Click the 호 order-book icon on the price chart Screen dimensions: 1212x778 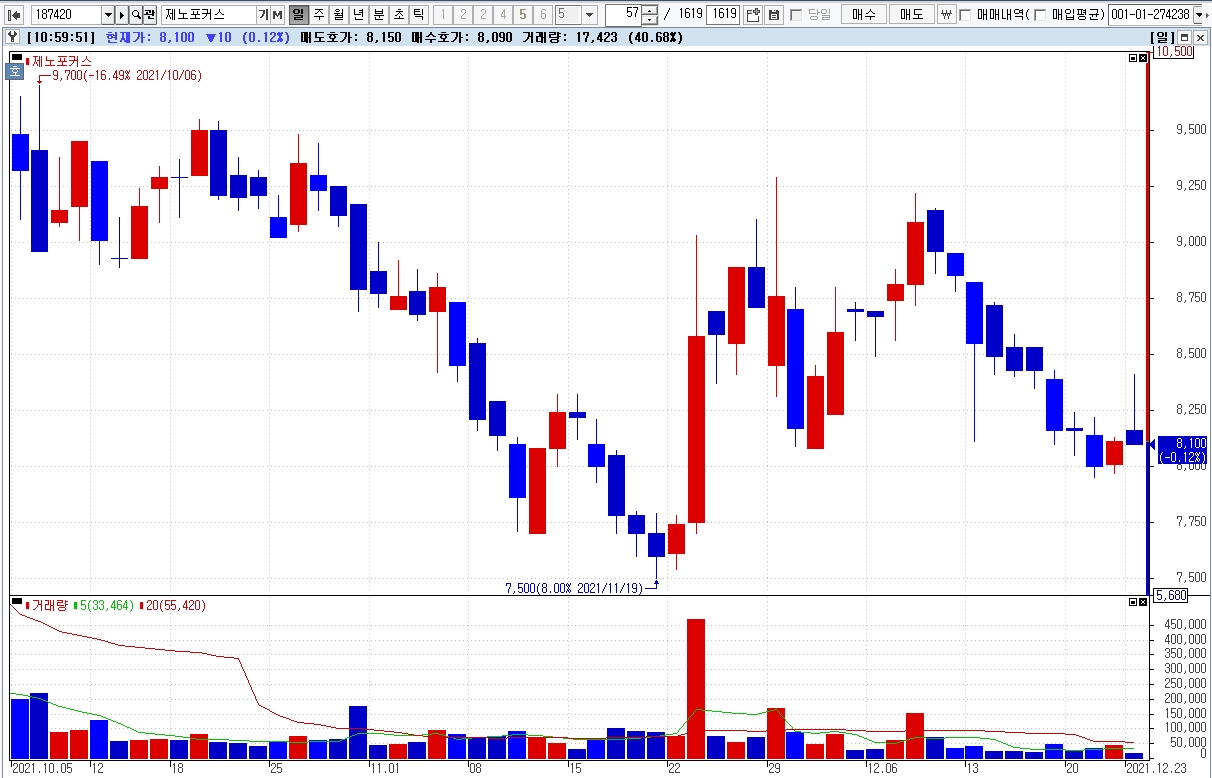coord(15,71)
